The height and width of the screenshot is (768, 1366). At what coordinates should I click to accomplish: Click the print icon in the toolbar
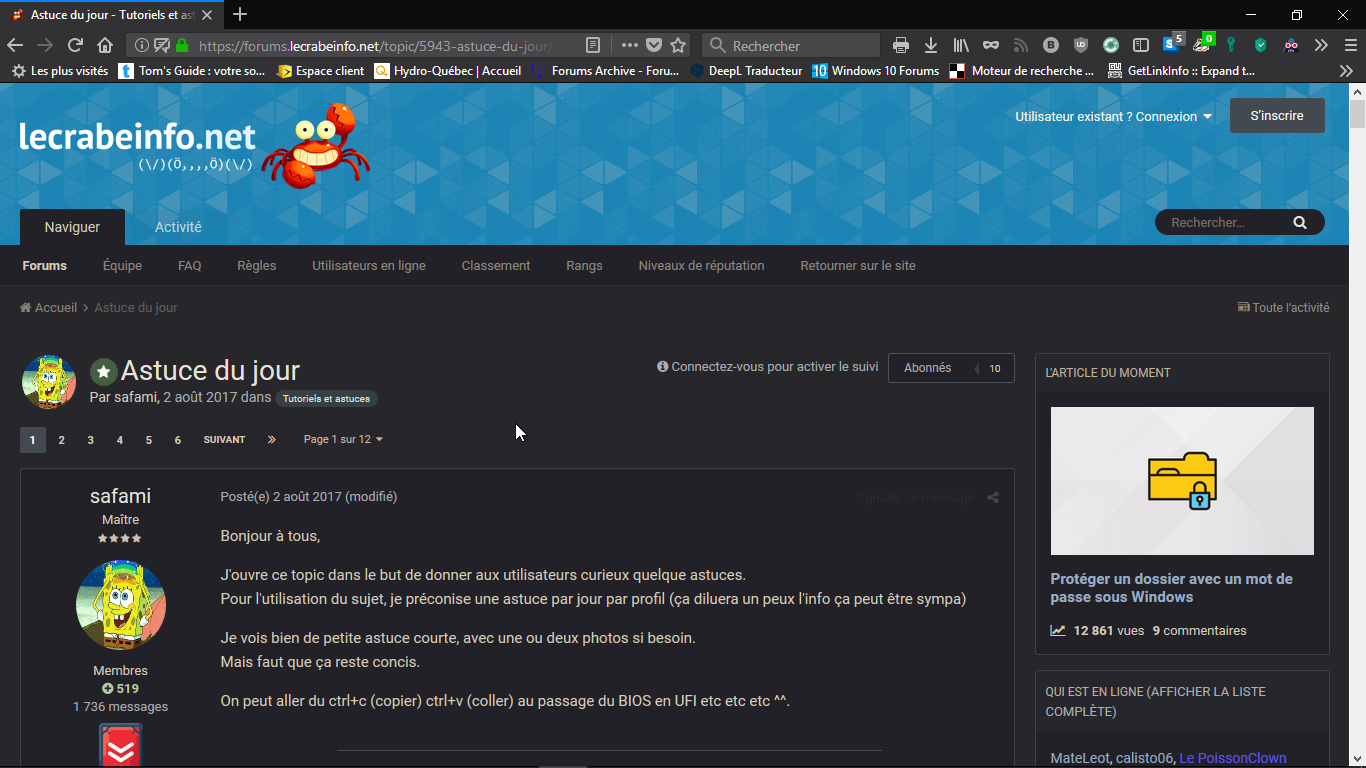pyautogui.click(x=901, y=45)
